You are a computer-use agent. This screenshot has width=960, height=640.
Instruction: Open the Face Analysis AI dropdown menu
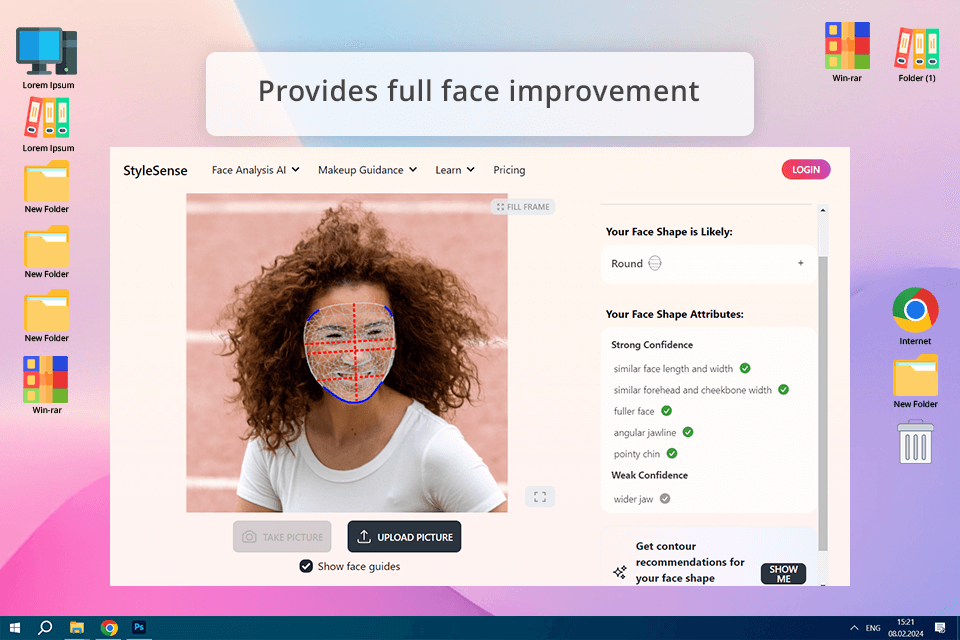tap(255, 170)
